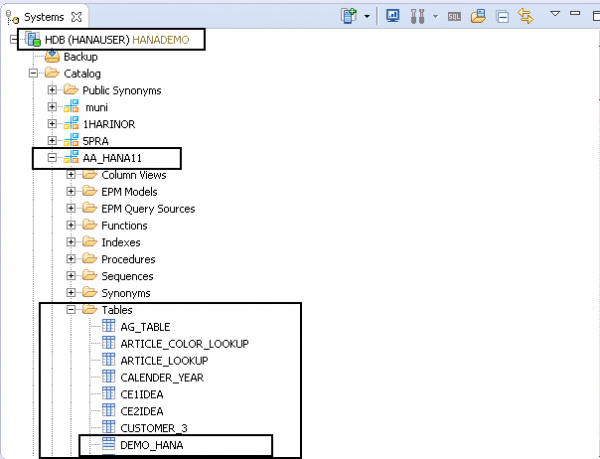Expand the EPM Models folder
Screen dimensions: 600x459
tap(71, 191)
